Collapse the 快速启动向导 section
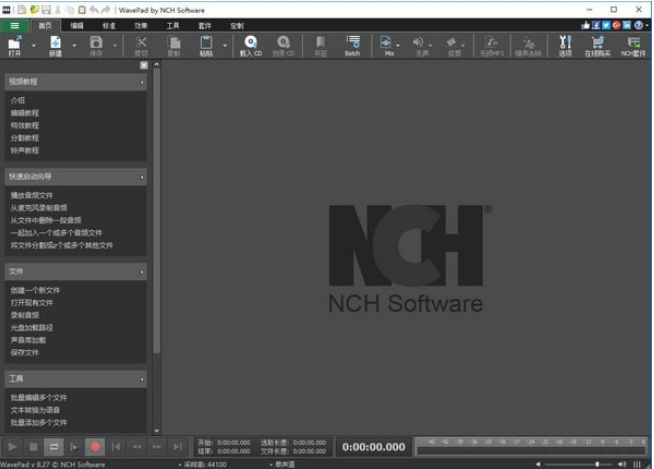Image resolution: width=654 pixels, height=469 pixels. pyautogui.click(x=142, y=177)
